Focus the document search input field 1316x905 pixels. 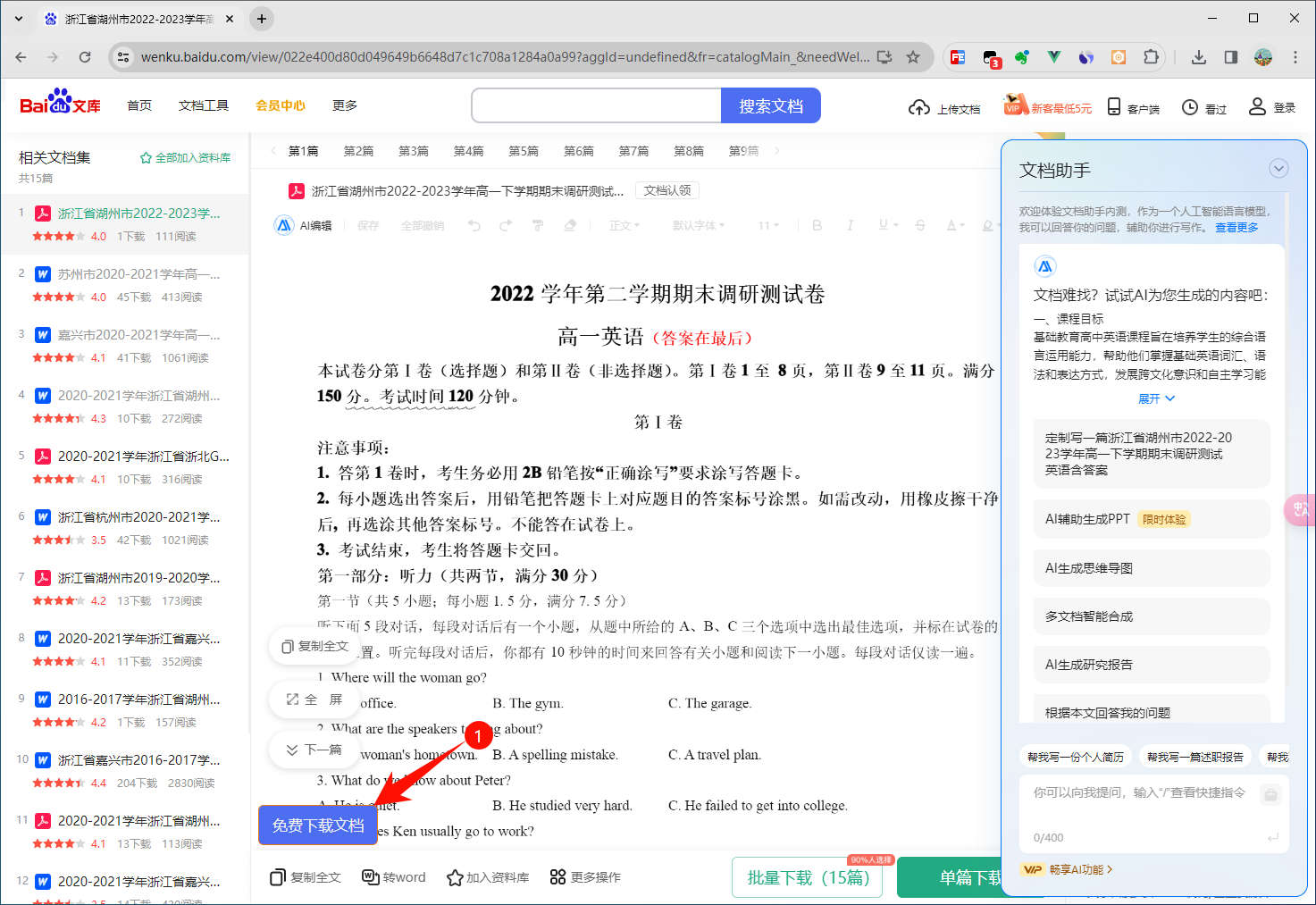597,105
